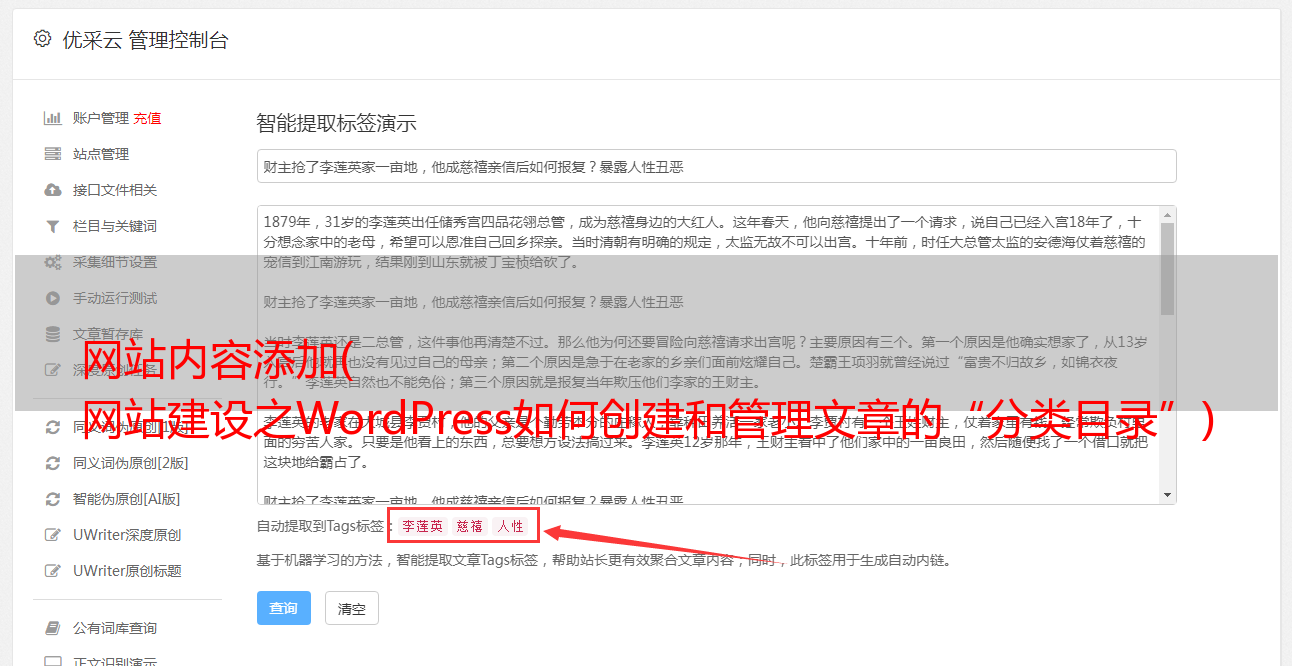Open 同义词伪原创[2版] in the sidebar
The image size is (1292, 666).
coord(130,463)
